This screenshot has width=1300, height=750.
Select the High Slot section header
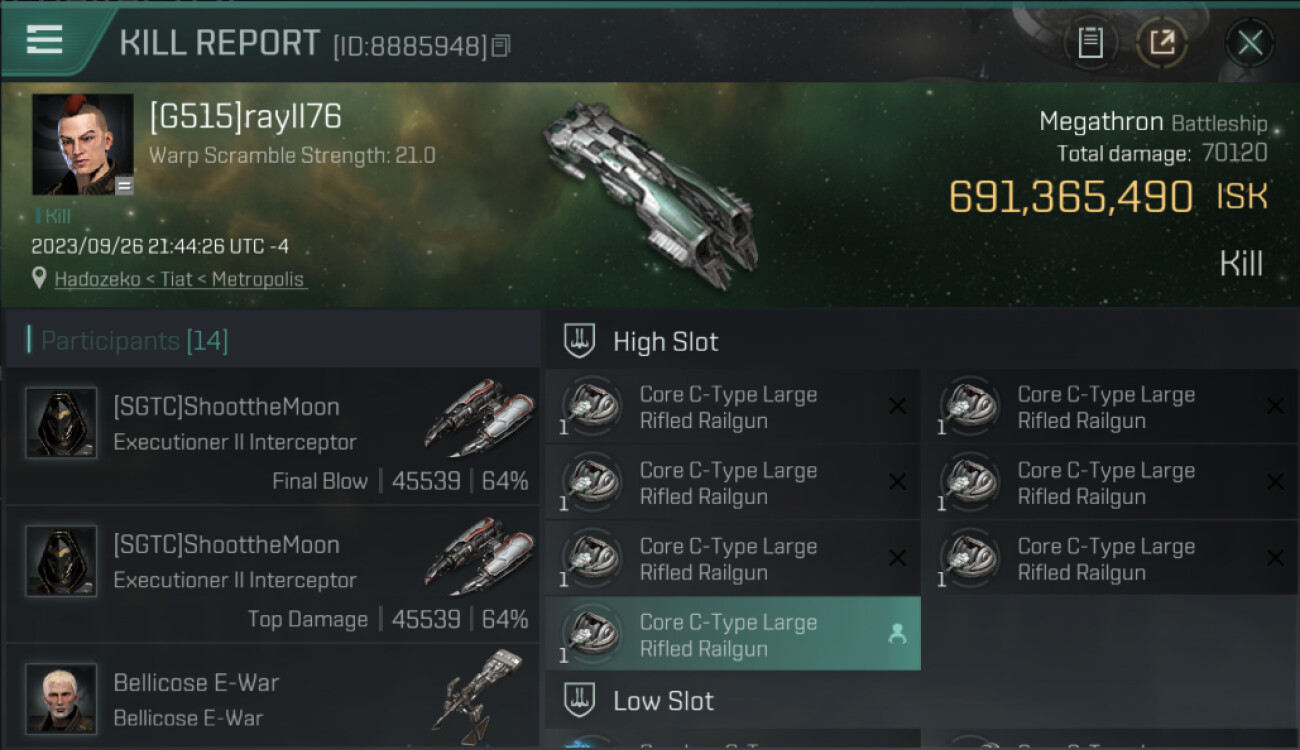point(666,342)
